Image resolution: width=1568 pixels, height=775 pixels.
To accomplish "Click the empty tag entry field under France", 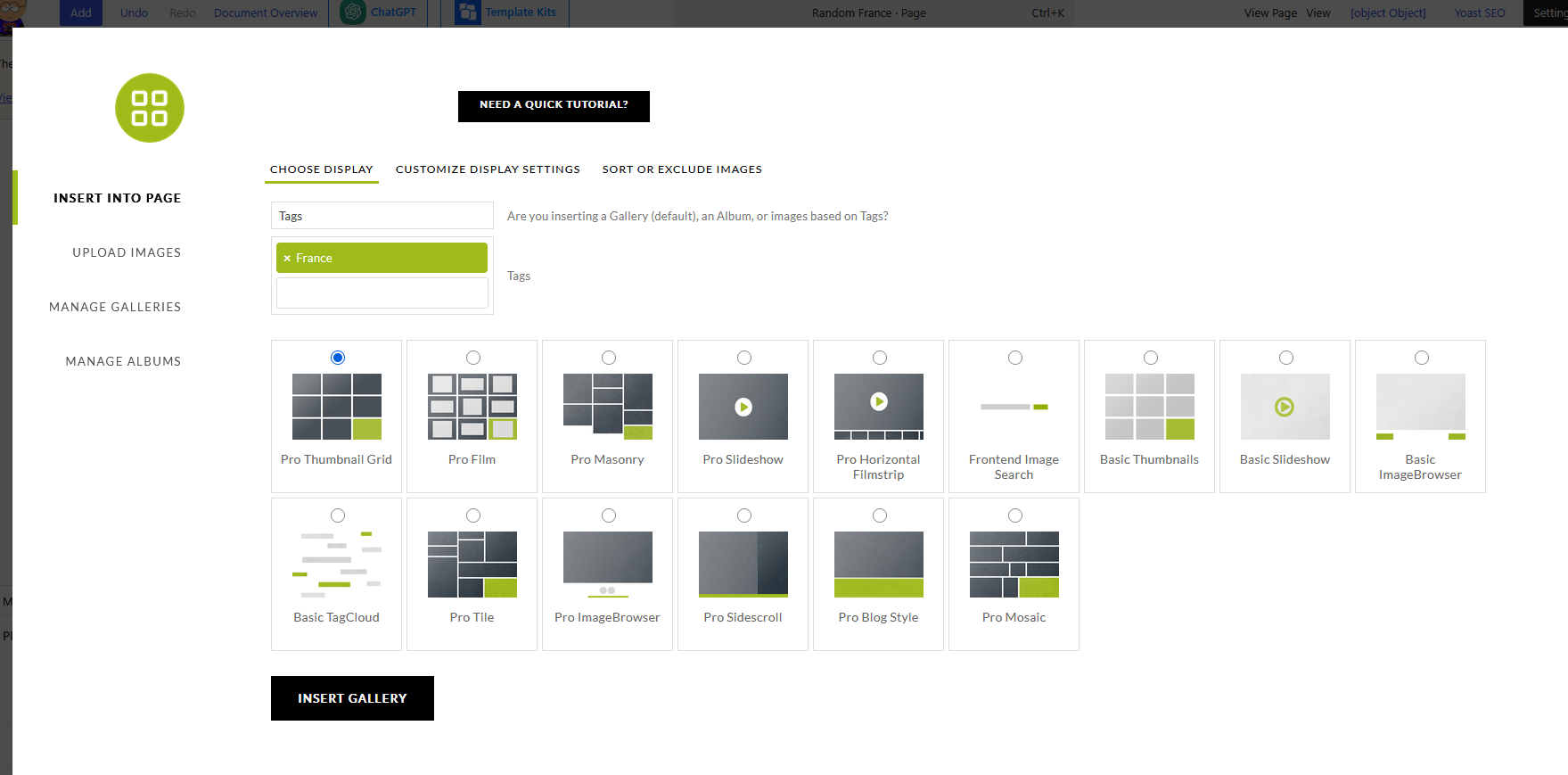I will click(x=382, y=293).
